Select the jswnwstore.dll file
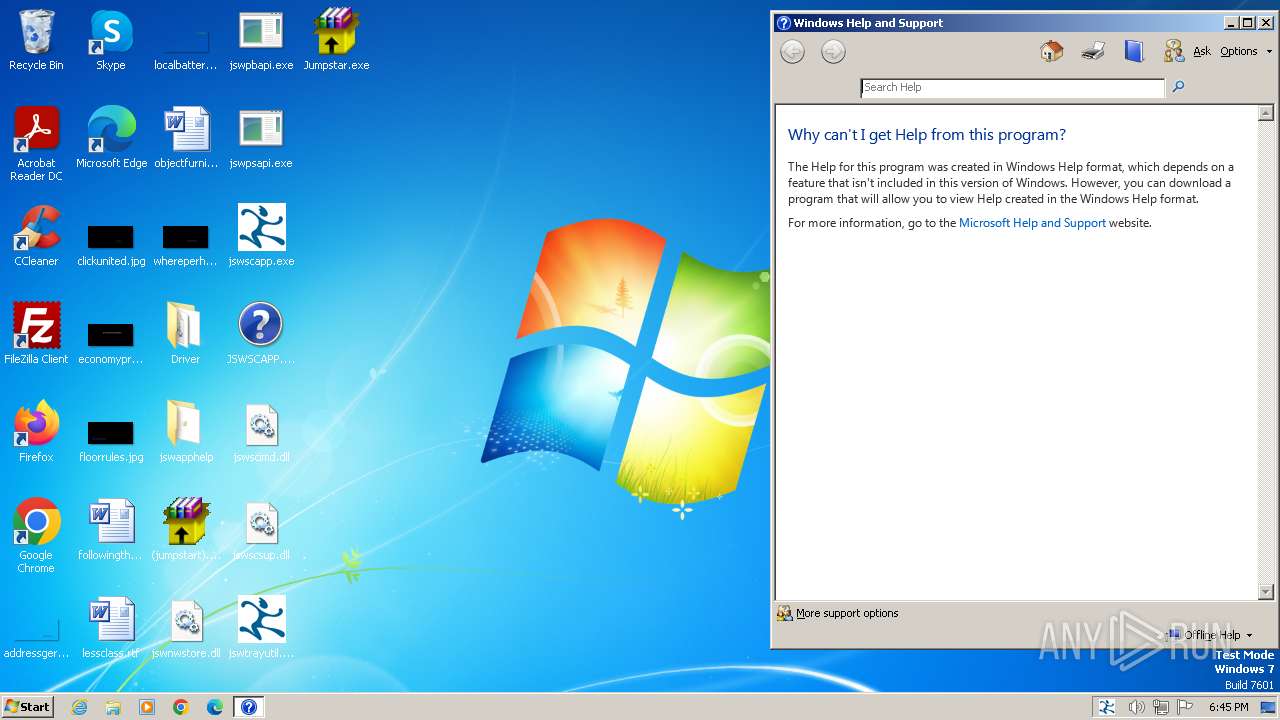1280x720 pixels. click(186, 628)
